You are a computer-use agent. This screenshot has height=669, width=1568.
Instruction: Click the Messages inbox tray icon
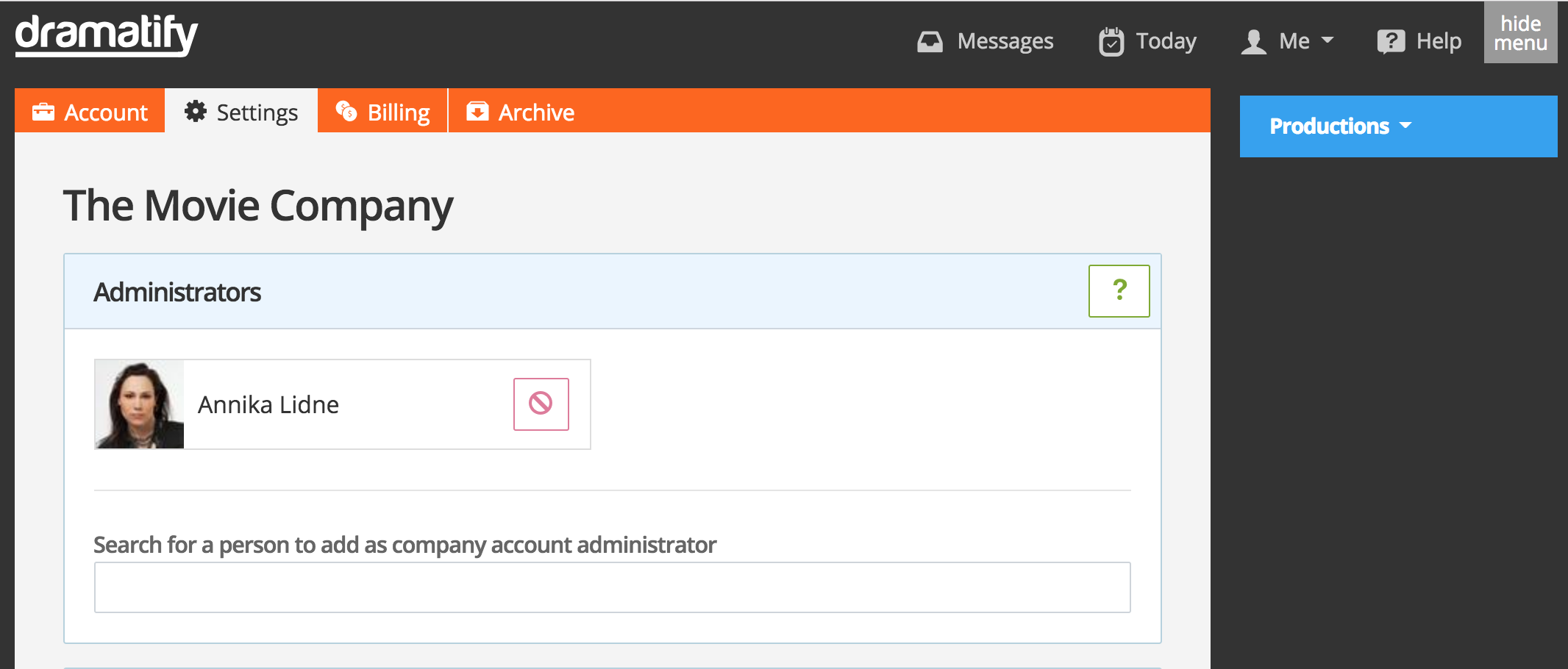point(930,42)
